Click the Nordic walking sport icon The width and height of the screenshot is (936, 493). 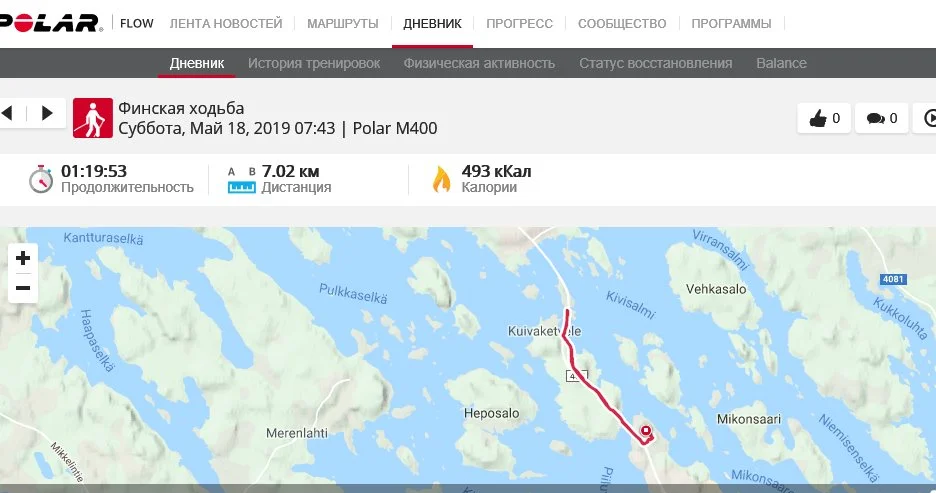(x=93, y=118)
